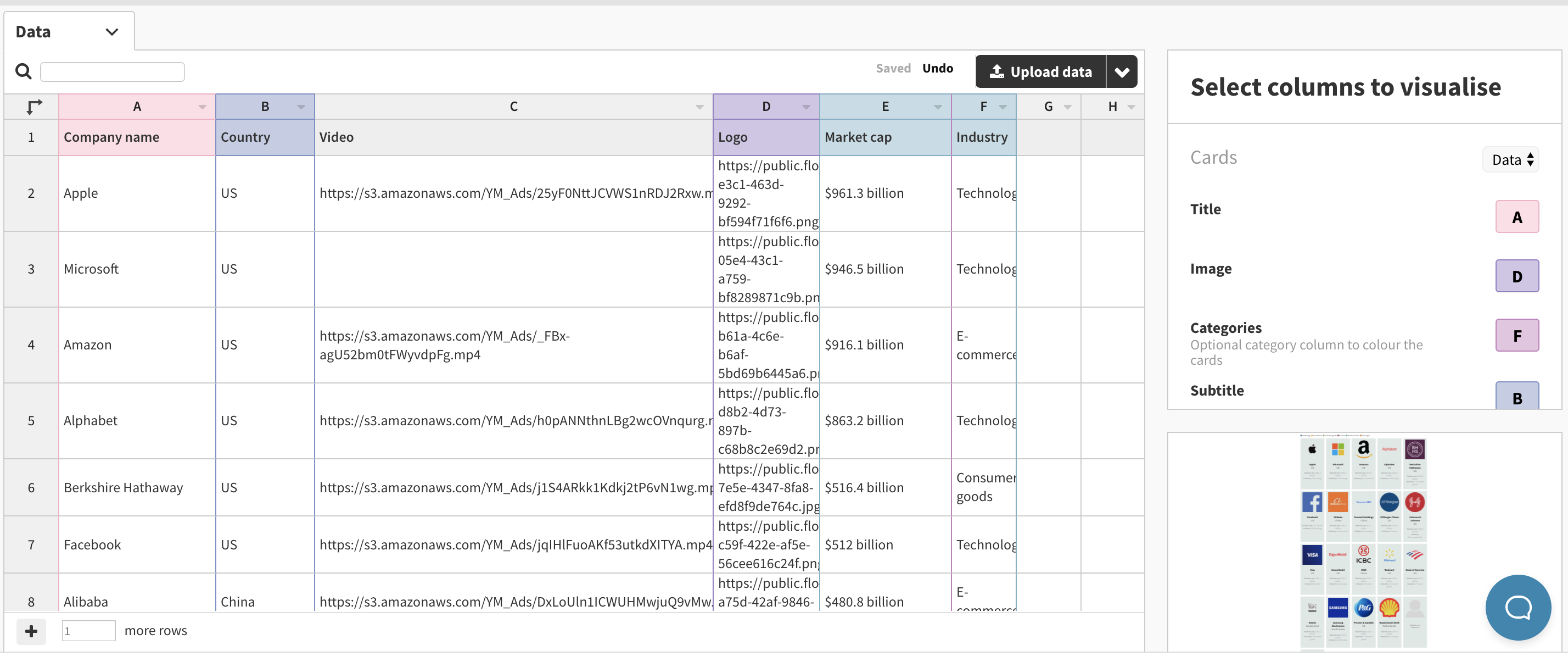Select the Market cap header cell
Viewport: 1568px width, 656px height.
[x=886, y=138]
